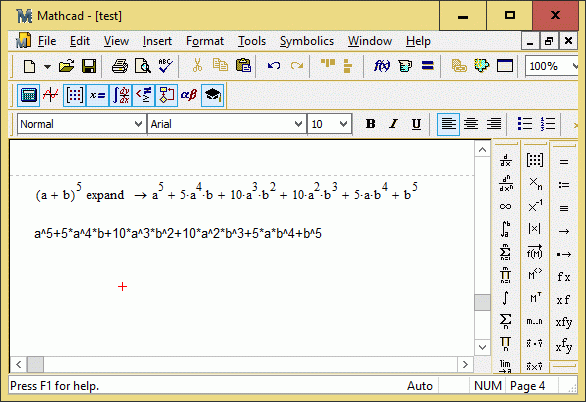Apply Italic formatting

pyautogui.click(x=393, y=124)
